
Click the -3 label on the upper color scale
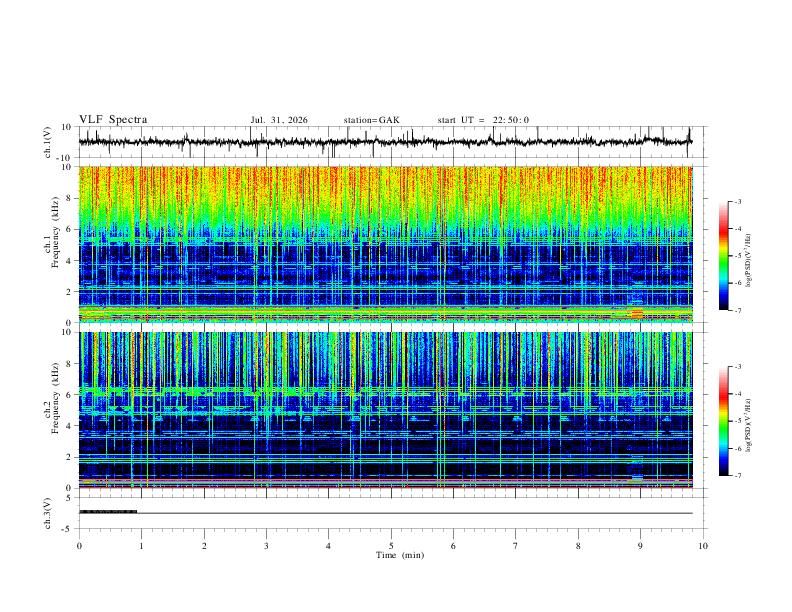point(737,201)
